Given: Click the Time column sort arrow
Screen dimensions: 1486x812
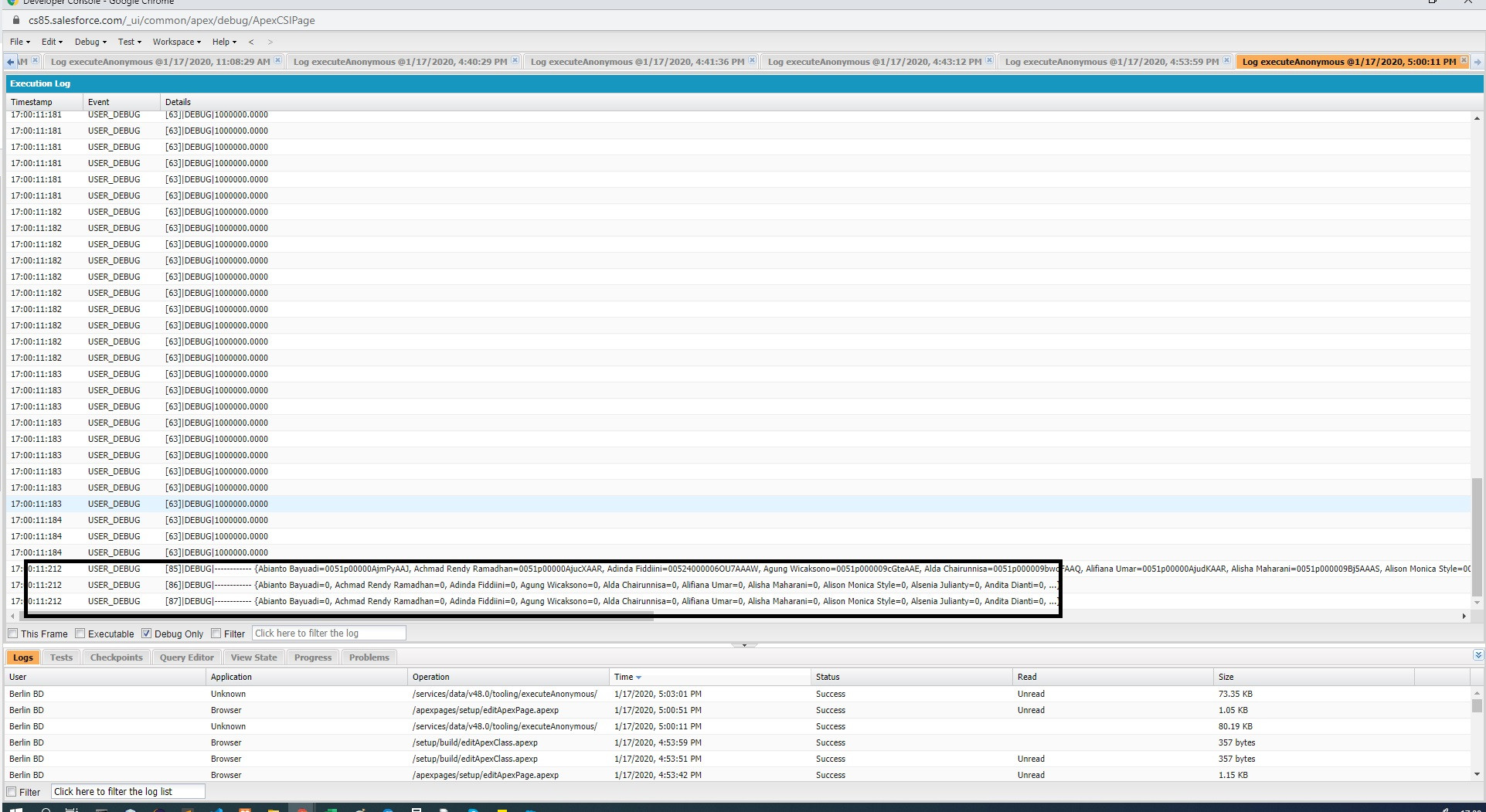Looking at the screenshot, I should coord(638,678).
